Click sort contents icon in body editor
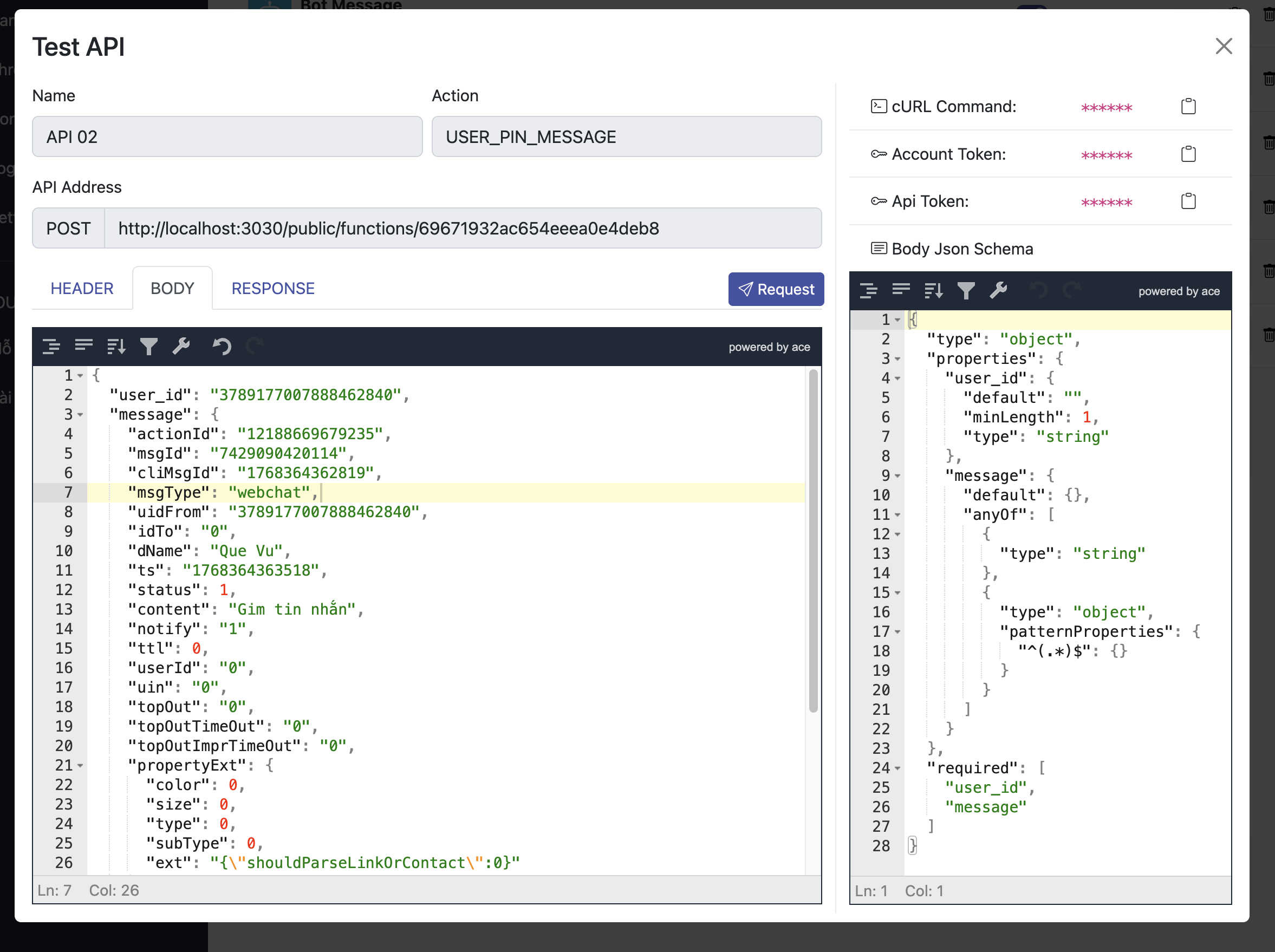 click(116, 347)
